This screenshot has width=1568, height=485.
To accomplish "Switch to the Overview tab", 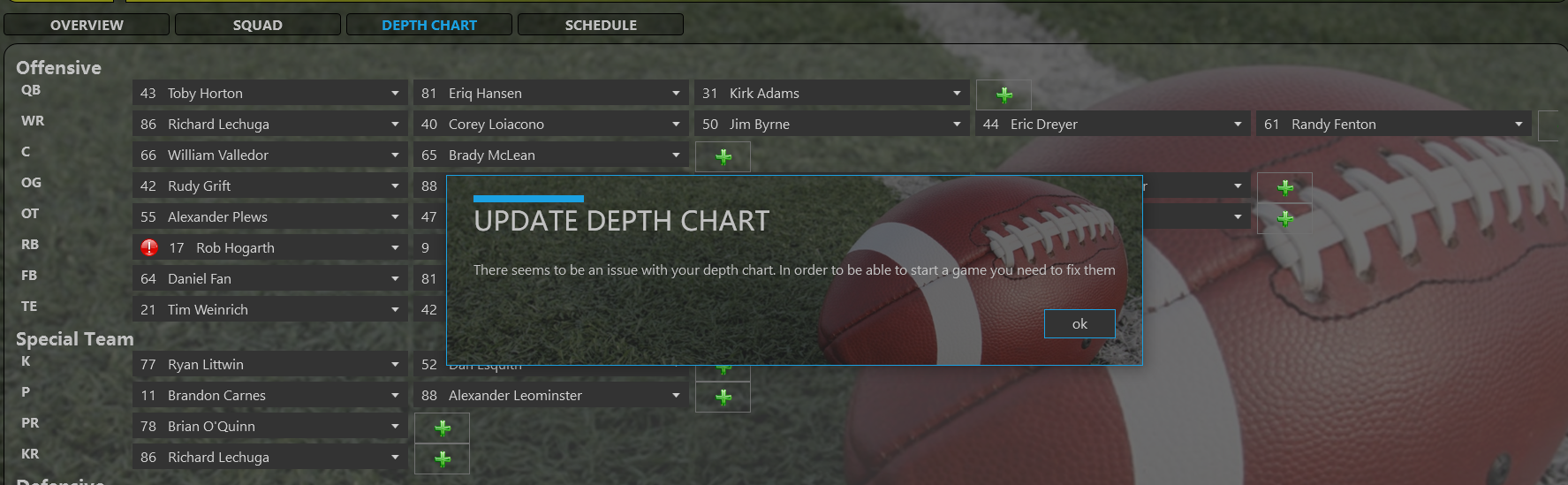I will pyautogui.click(x=87, y=25).
